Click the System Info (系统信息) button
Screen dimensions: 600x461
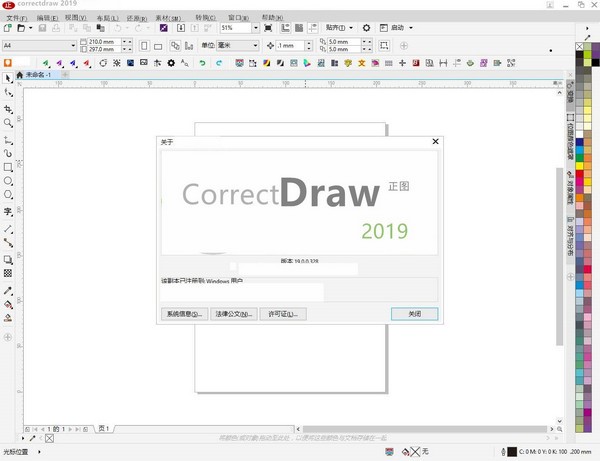(184, 314)
